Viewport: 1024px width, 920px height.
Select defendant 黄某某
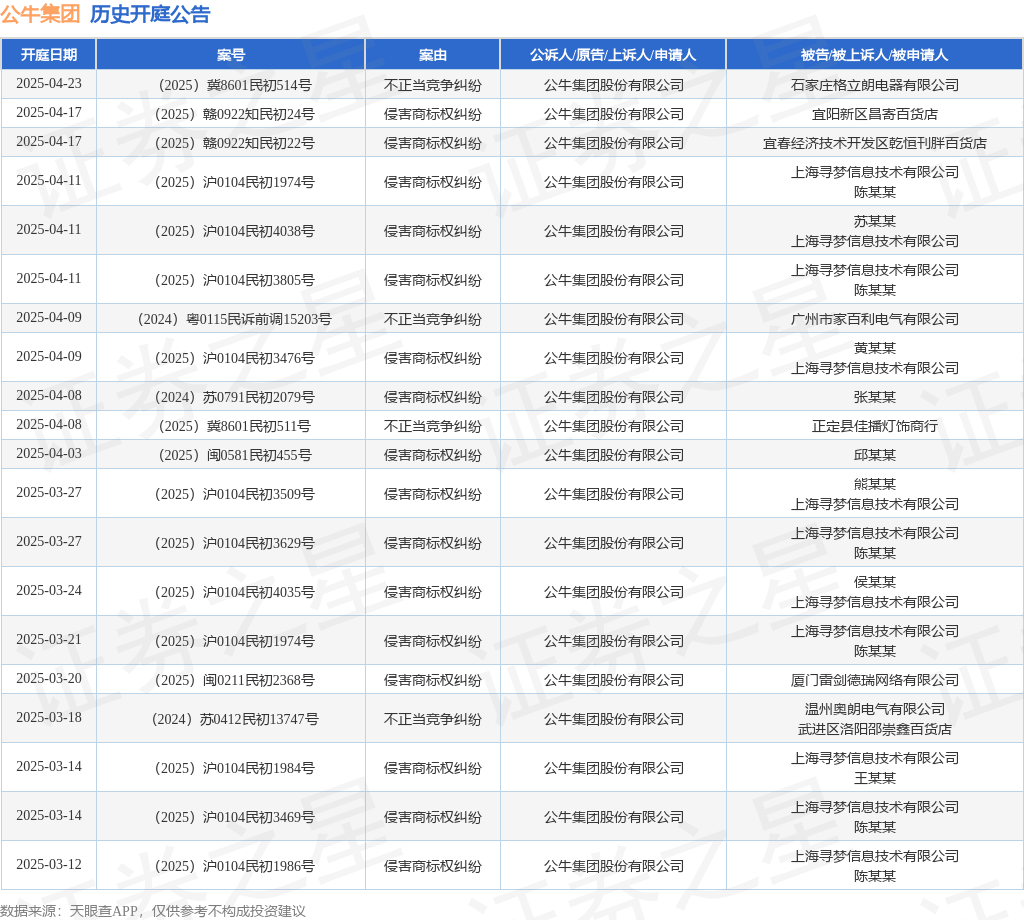click(875, 349)
